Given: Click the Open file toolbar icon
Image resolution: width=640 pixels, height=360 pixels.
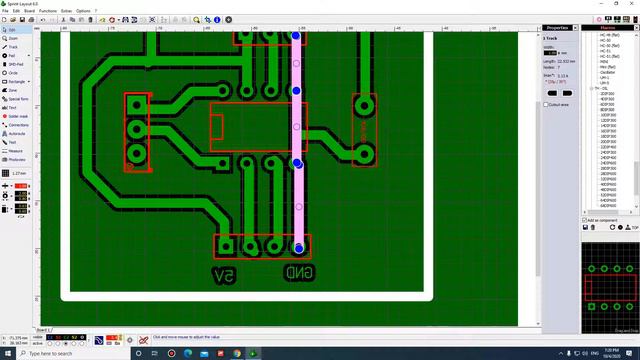Looking at the screenshot, I should click(x=13, y=20).
